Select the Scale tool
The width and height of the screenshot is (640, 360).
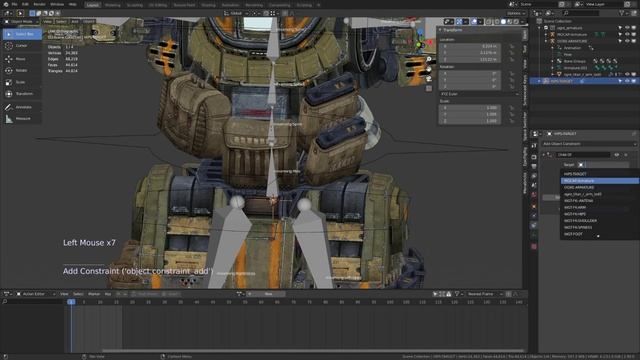tap(22, 82)
